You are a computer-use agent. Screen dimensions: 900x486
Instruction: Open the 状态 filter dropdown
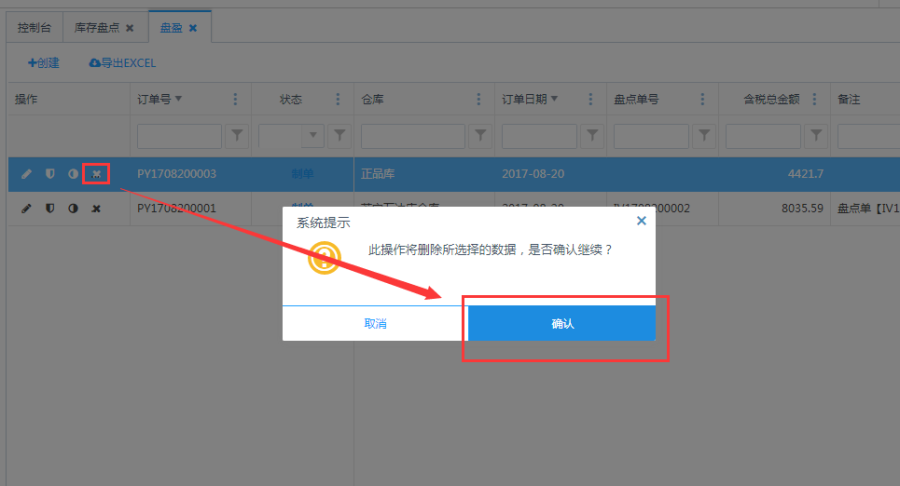315,135
